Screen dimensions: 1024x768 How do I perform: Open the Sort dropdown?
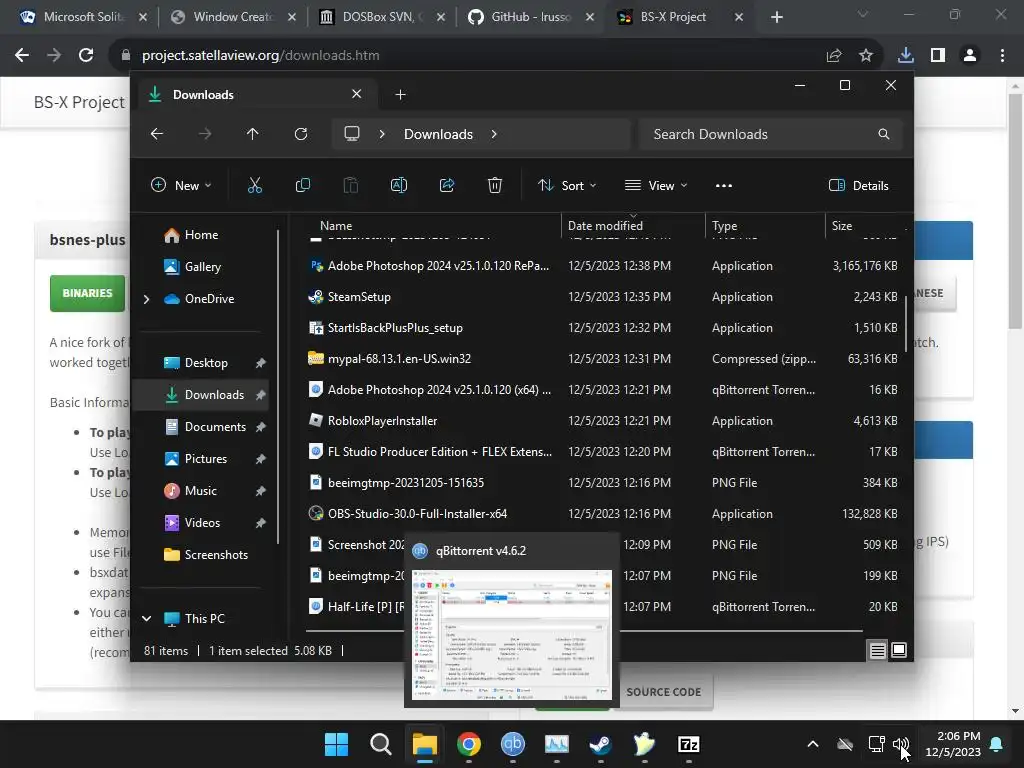click(567, 185)
